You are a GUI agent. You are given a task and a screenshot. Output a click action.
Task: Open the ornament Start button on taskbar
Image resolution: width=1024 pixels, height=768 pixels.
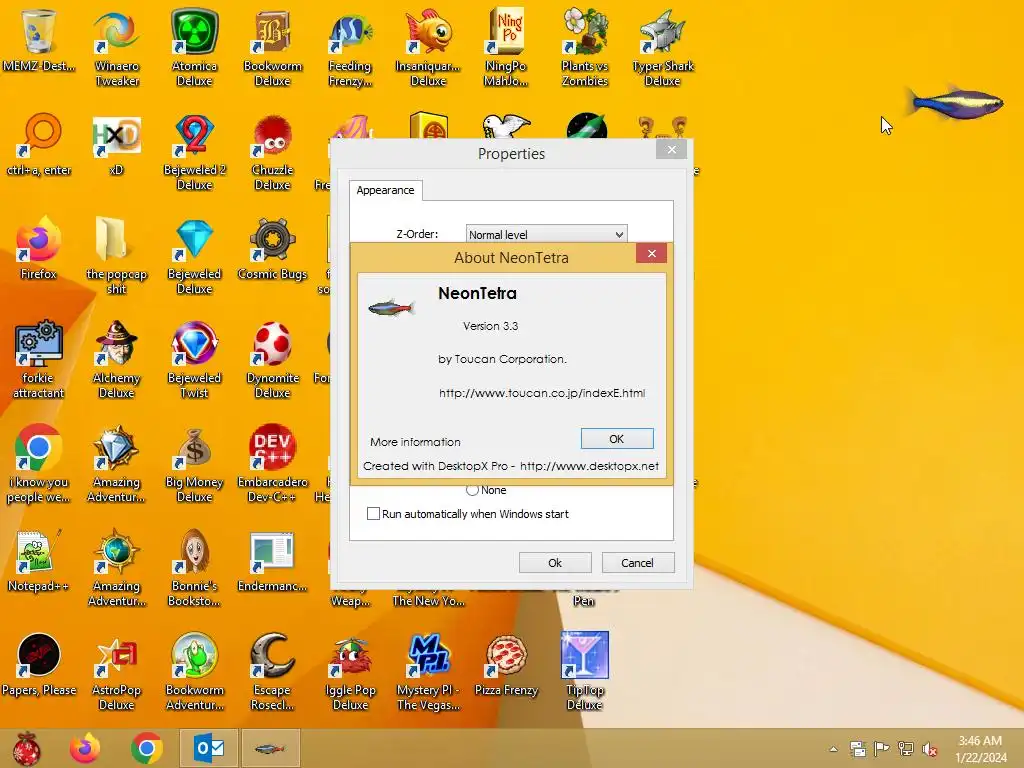(27, 748)
